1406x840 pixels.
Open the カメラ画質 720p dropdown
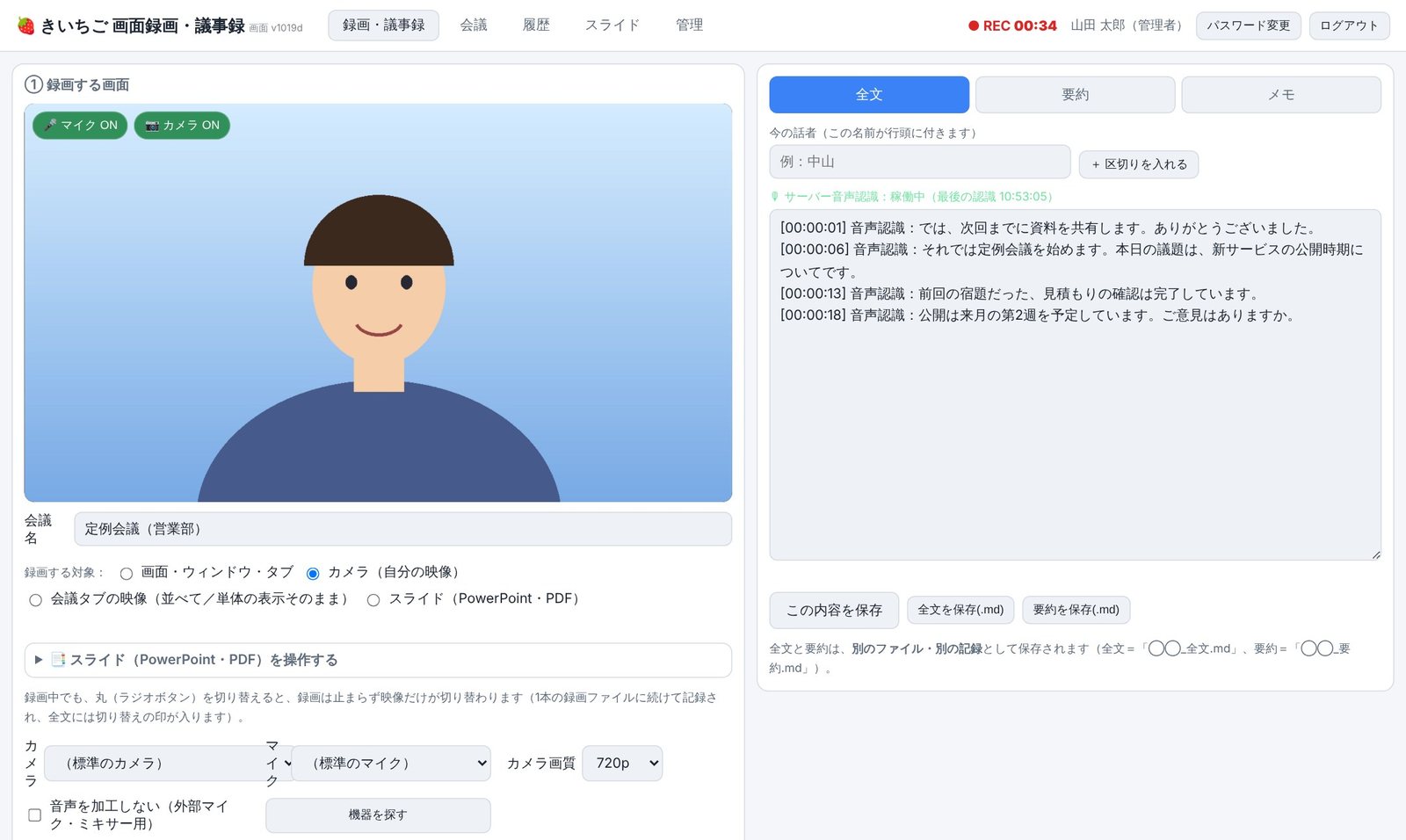pos(622,763)
